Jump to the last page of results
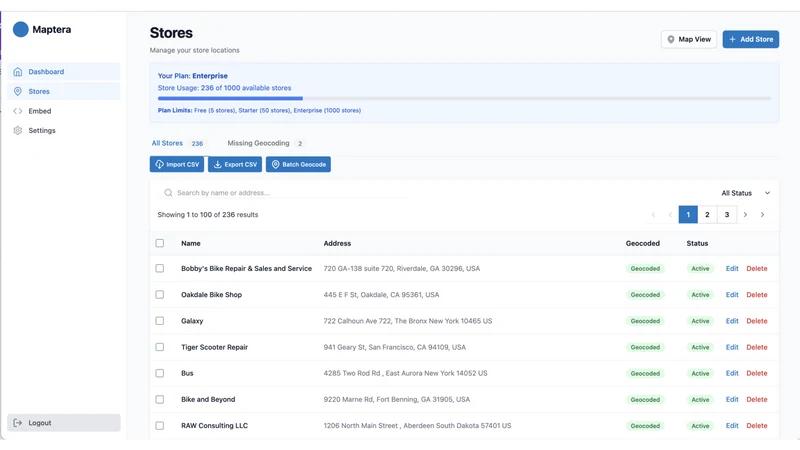Viewport: 800px width, 450px height. click(x=763, y=214)
